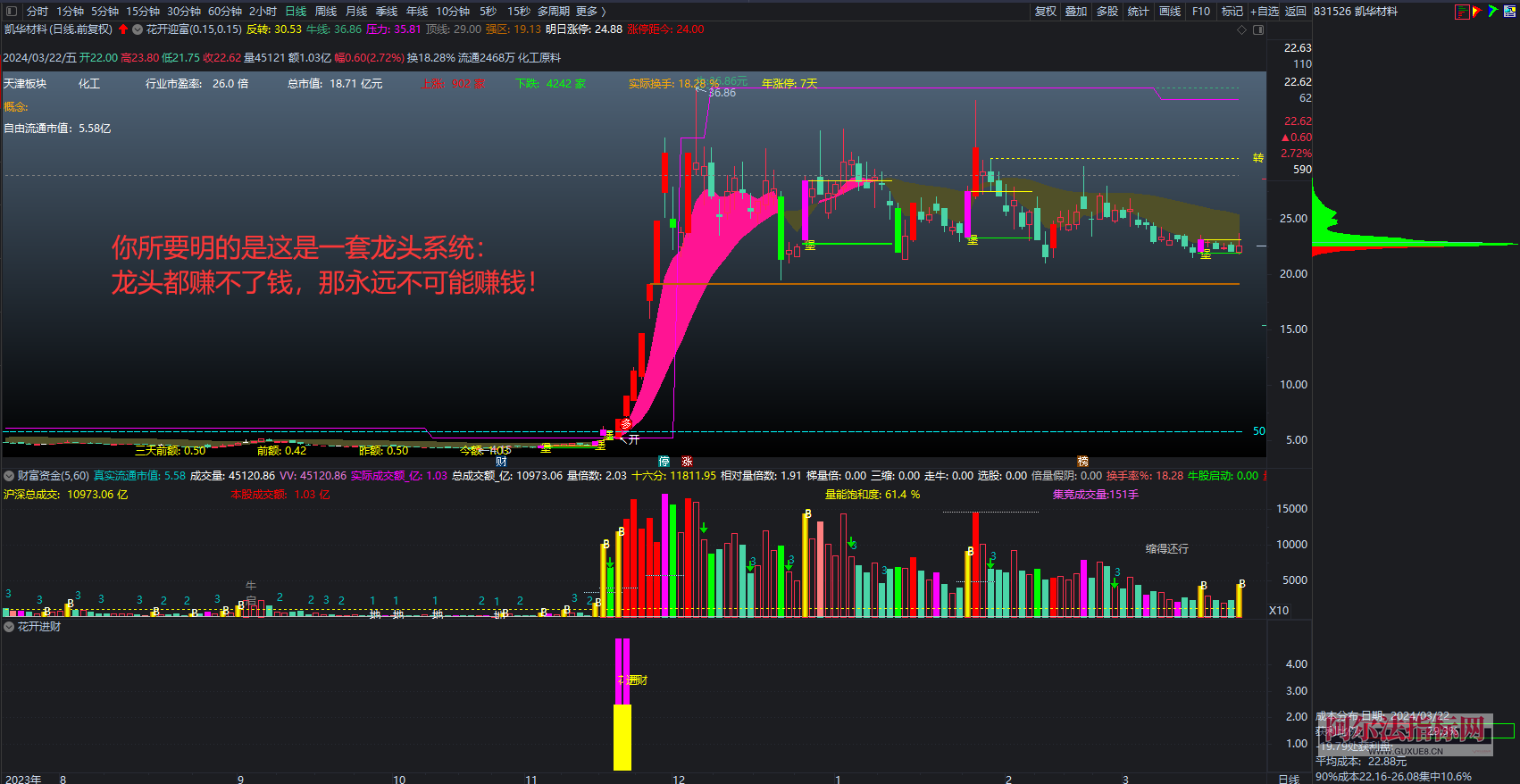Switch to 15秒 period
This screenshot has width=1520, height=784.
pos(518,11)
